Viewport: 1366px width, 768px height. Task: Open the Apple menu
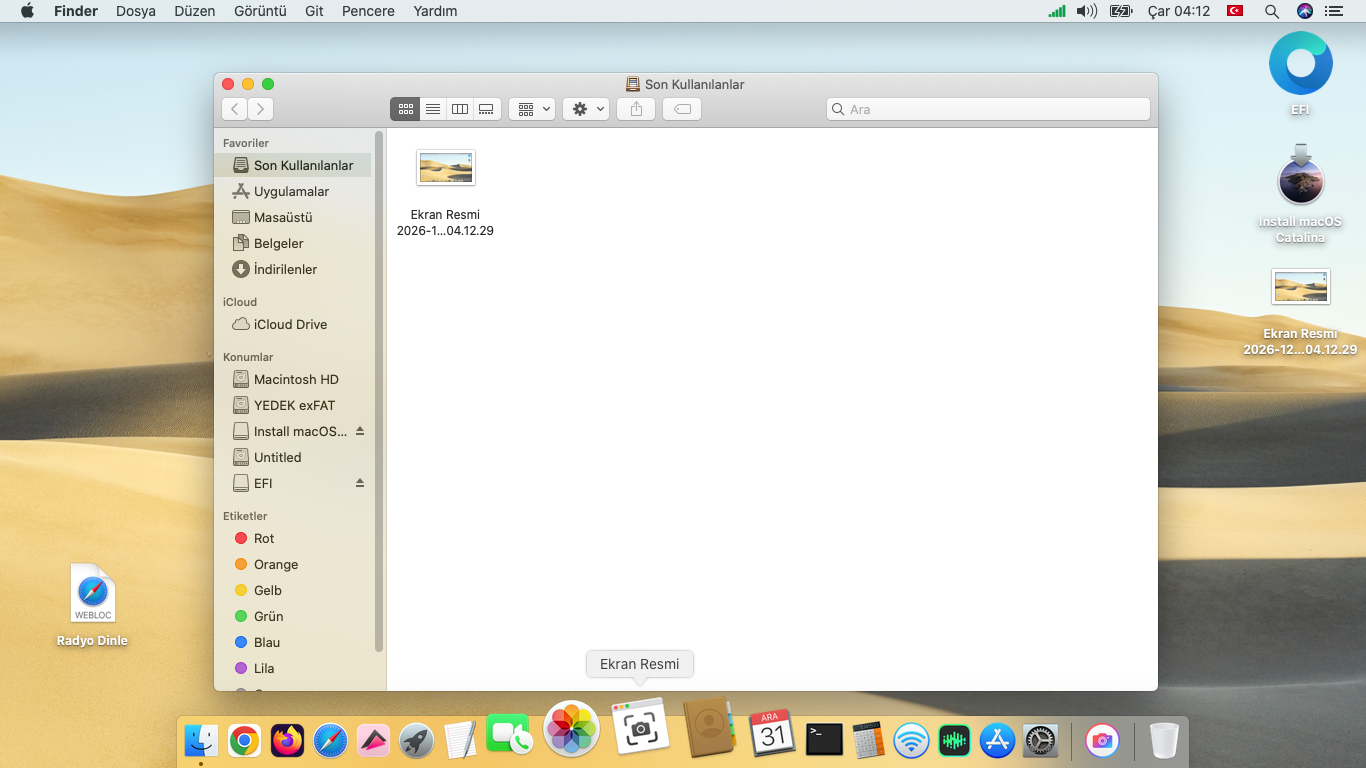coord(27,11)
